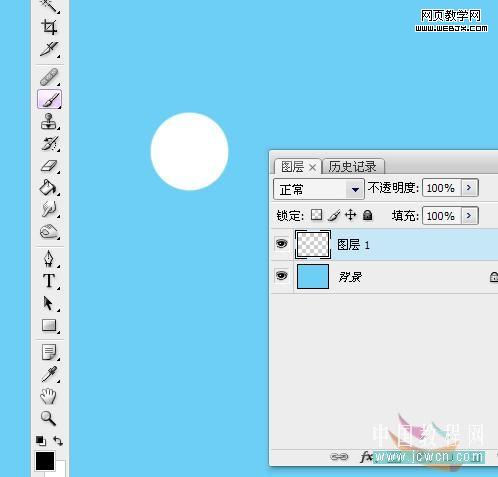The height and width of the screenshot is (477, 498).
Task: Select the Slice tool
Action: [x=49, y=49]
